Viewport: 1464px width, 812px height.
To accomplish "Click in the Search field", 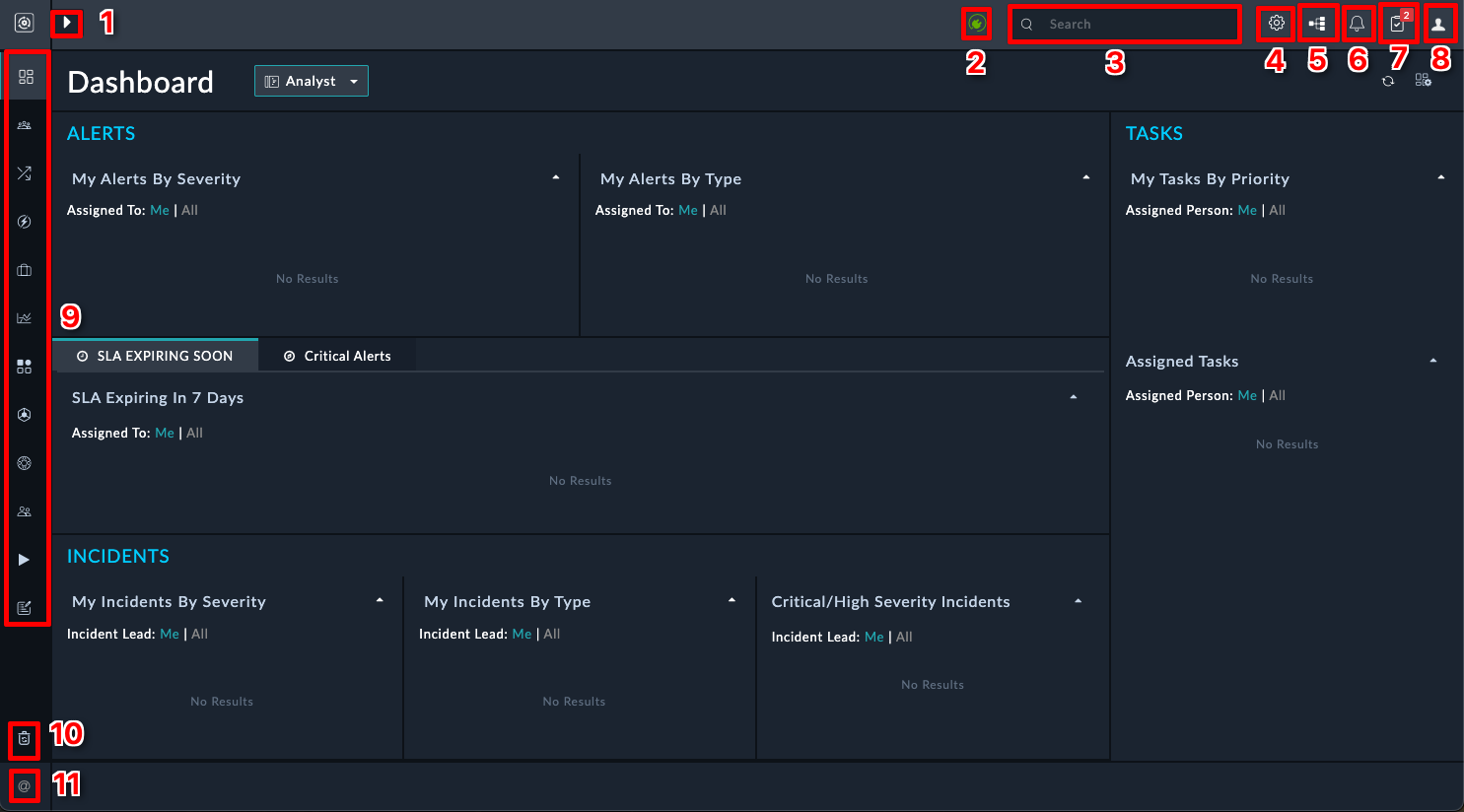I will coord(1124,24).
